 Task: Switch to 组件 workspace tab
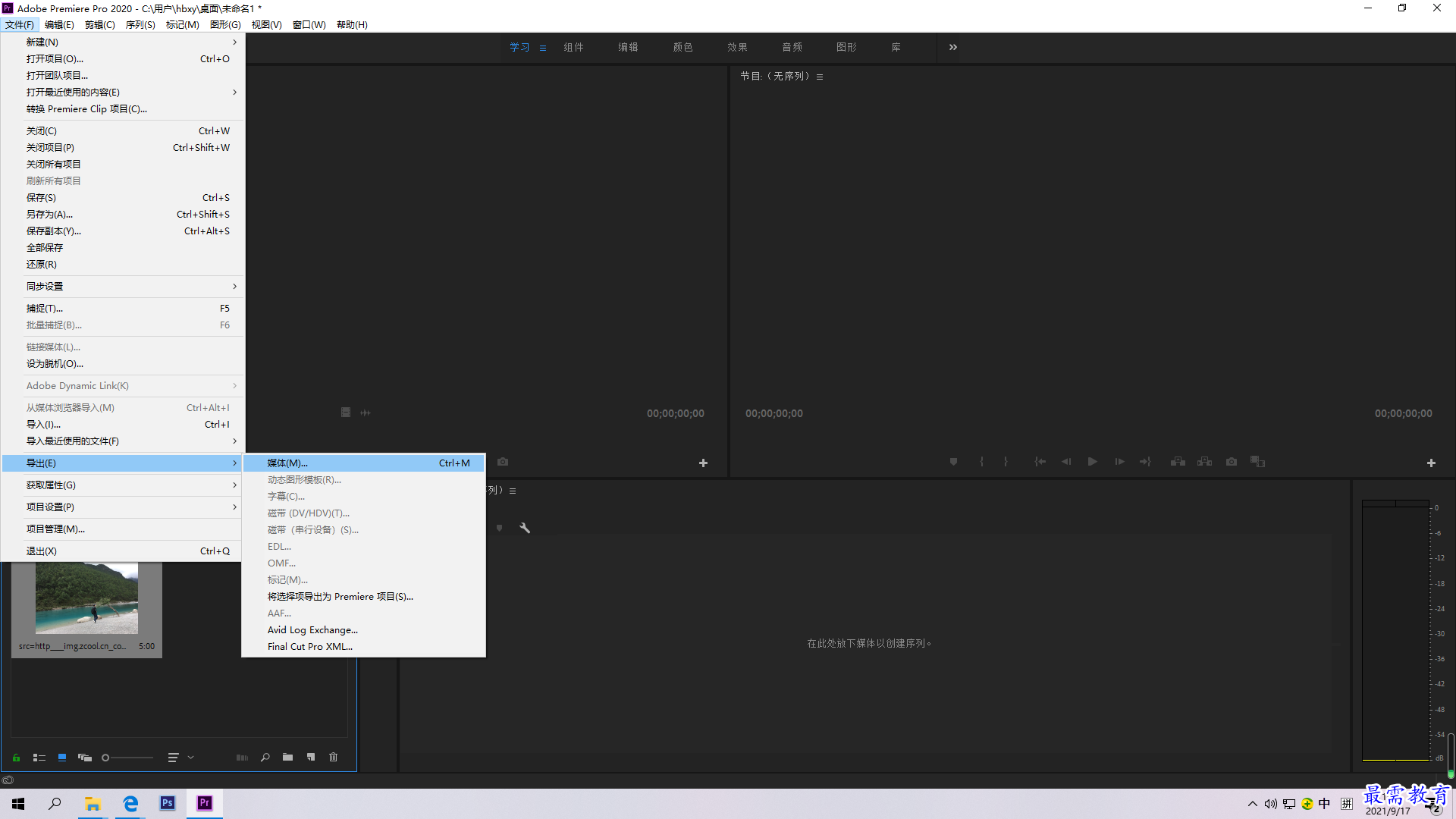pyautogui.click(x=574, y=47)
